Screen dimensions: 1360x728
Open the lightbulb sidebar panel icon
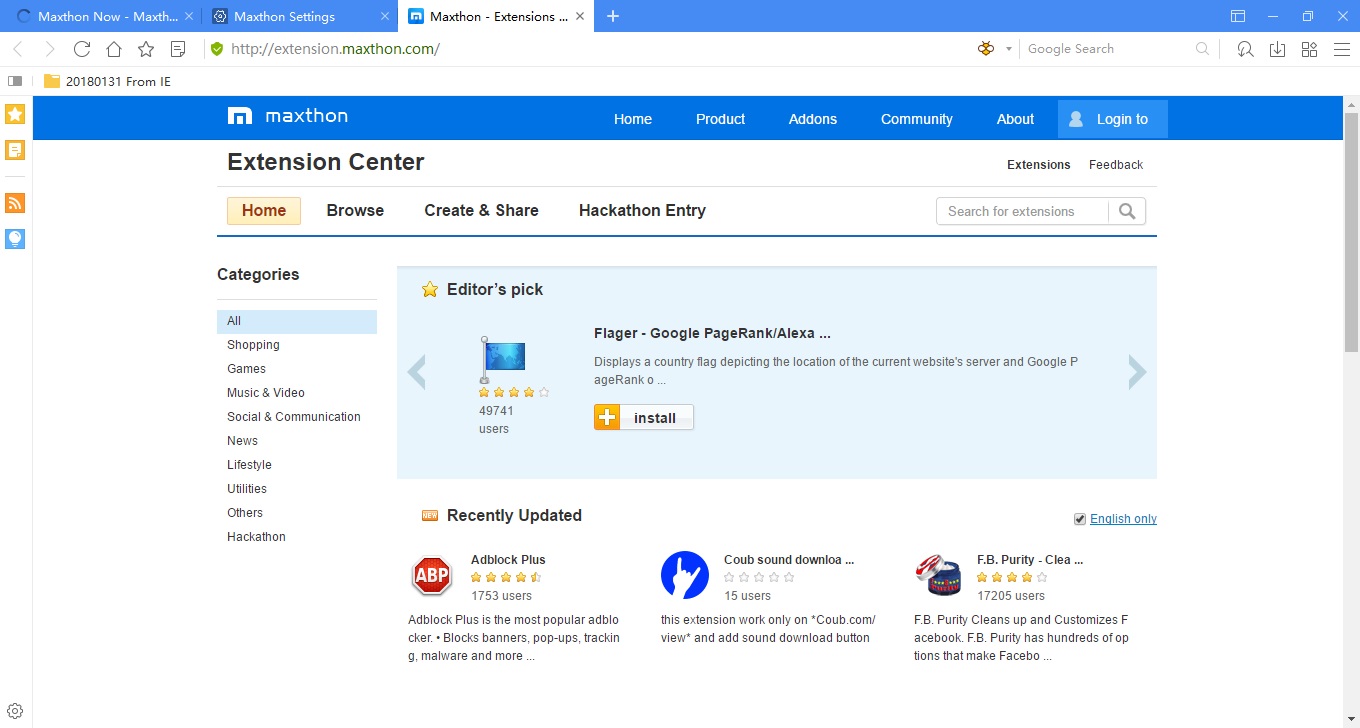click(14, 239)
